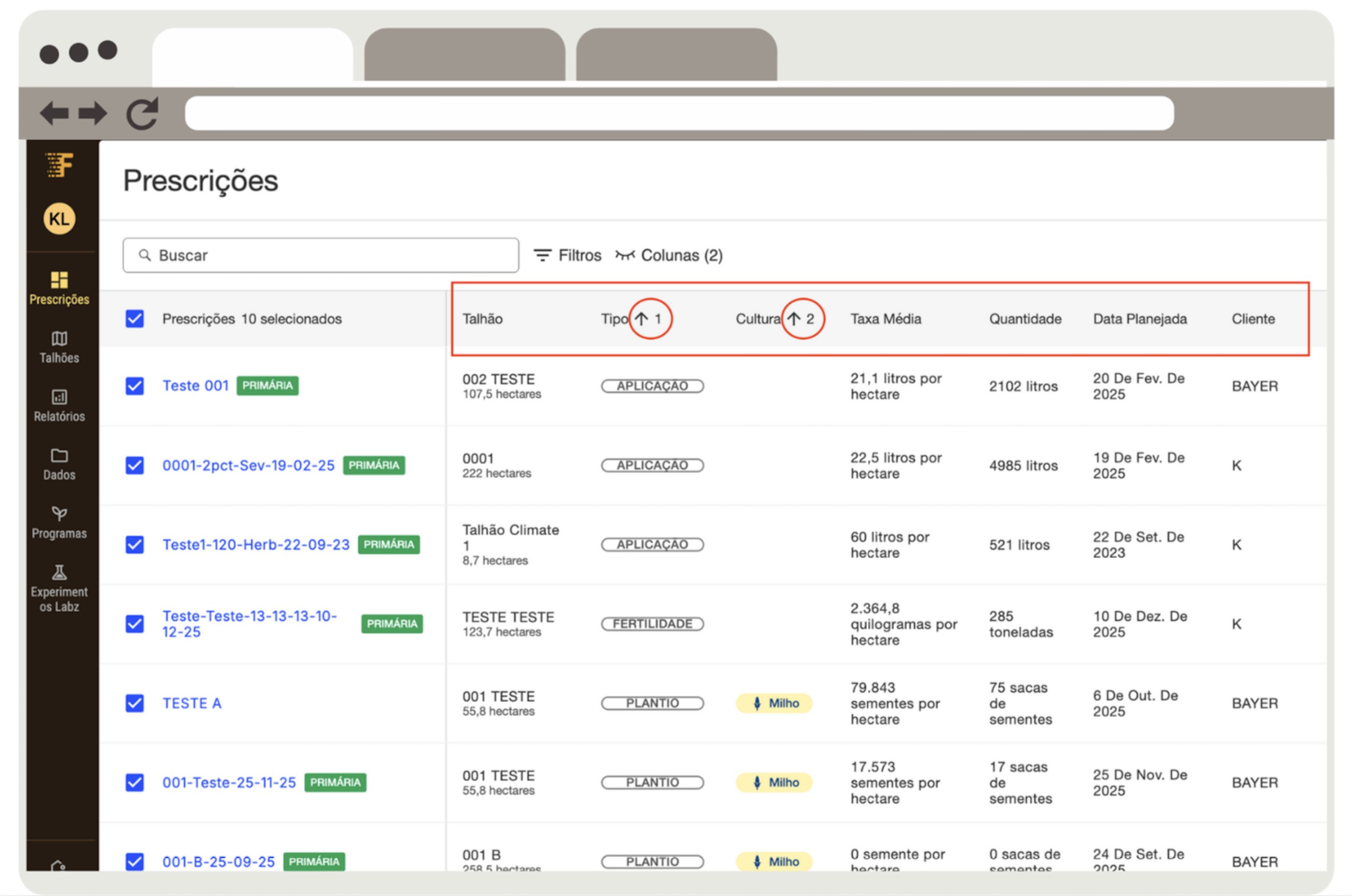Open Experimentos Labz flask icon
The width and height of the screenshot is (1352, 896).
click(x=59, y=572)
